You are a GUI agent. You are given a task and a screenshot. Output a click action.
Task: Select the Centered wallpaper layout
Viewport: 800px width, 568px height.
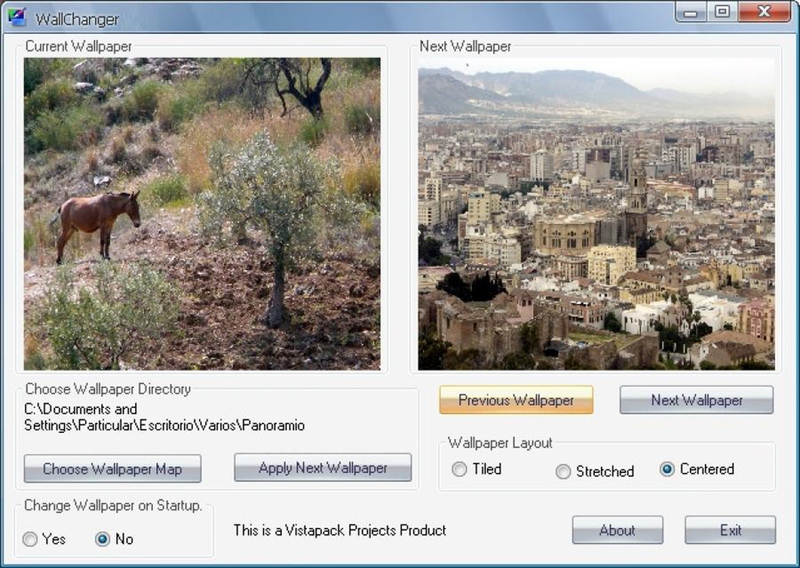[x=667, y=469]
